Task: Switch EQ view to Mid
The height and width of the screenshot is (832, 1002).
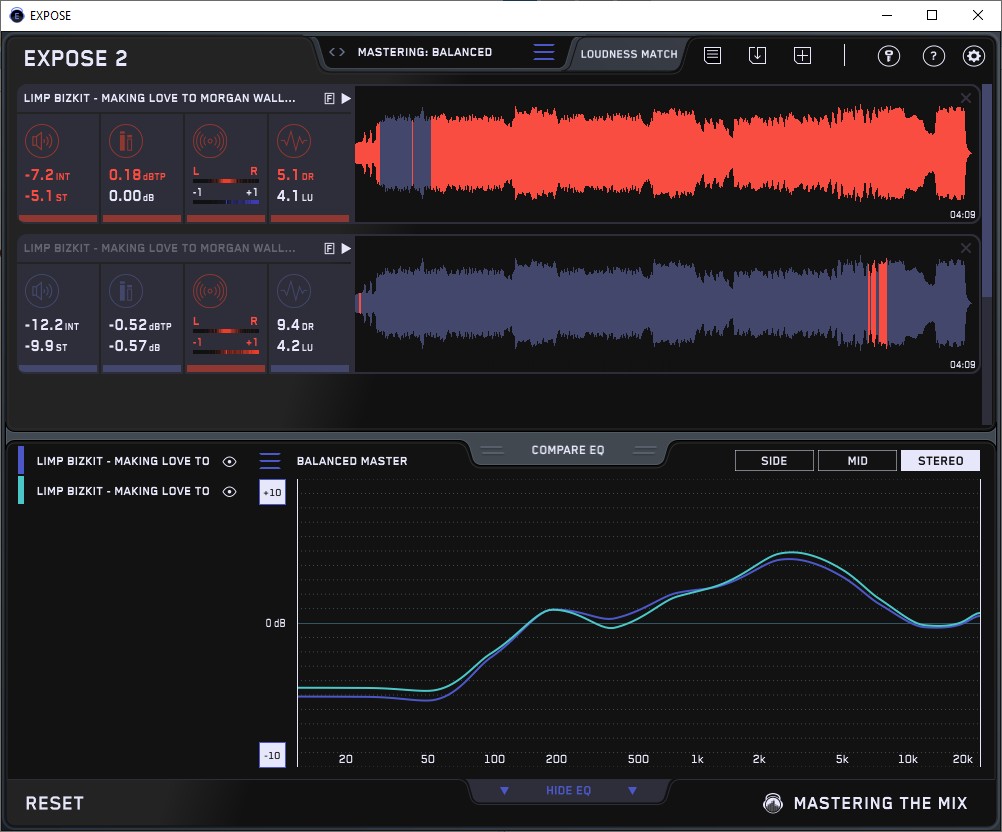Action: pos(857,461)
